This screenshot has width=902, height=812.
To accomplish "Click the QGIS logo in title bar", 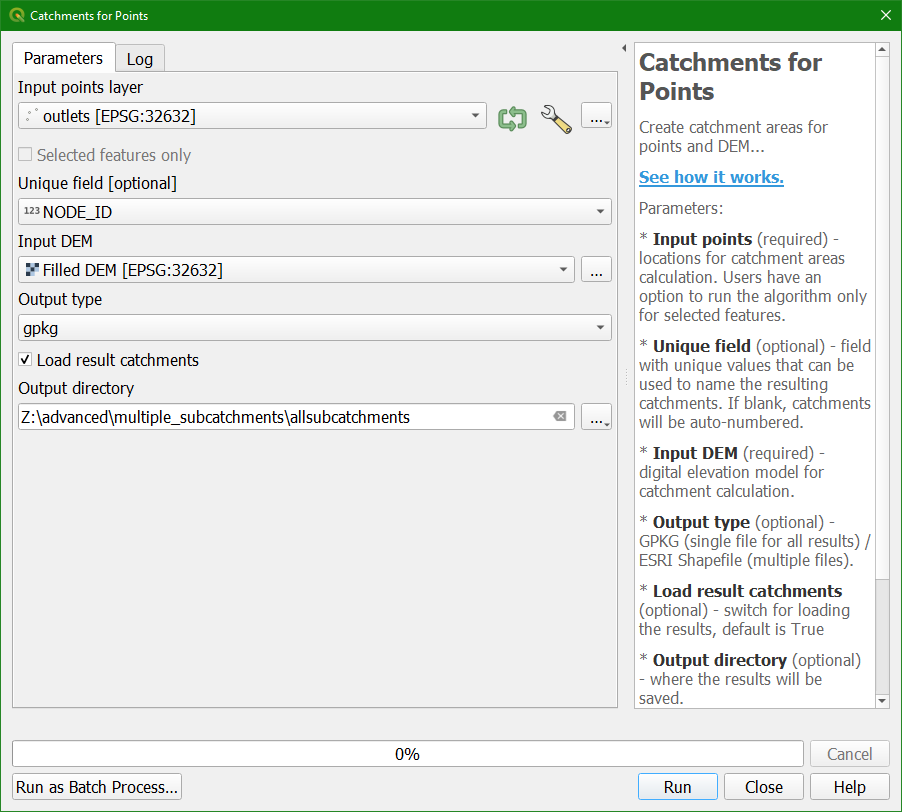I will coord(16,16).
